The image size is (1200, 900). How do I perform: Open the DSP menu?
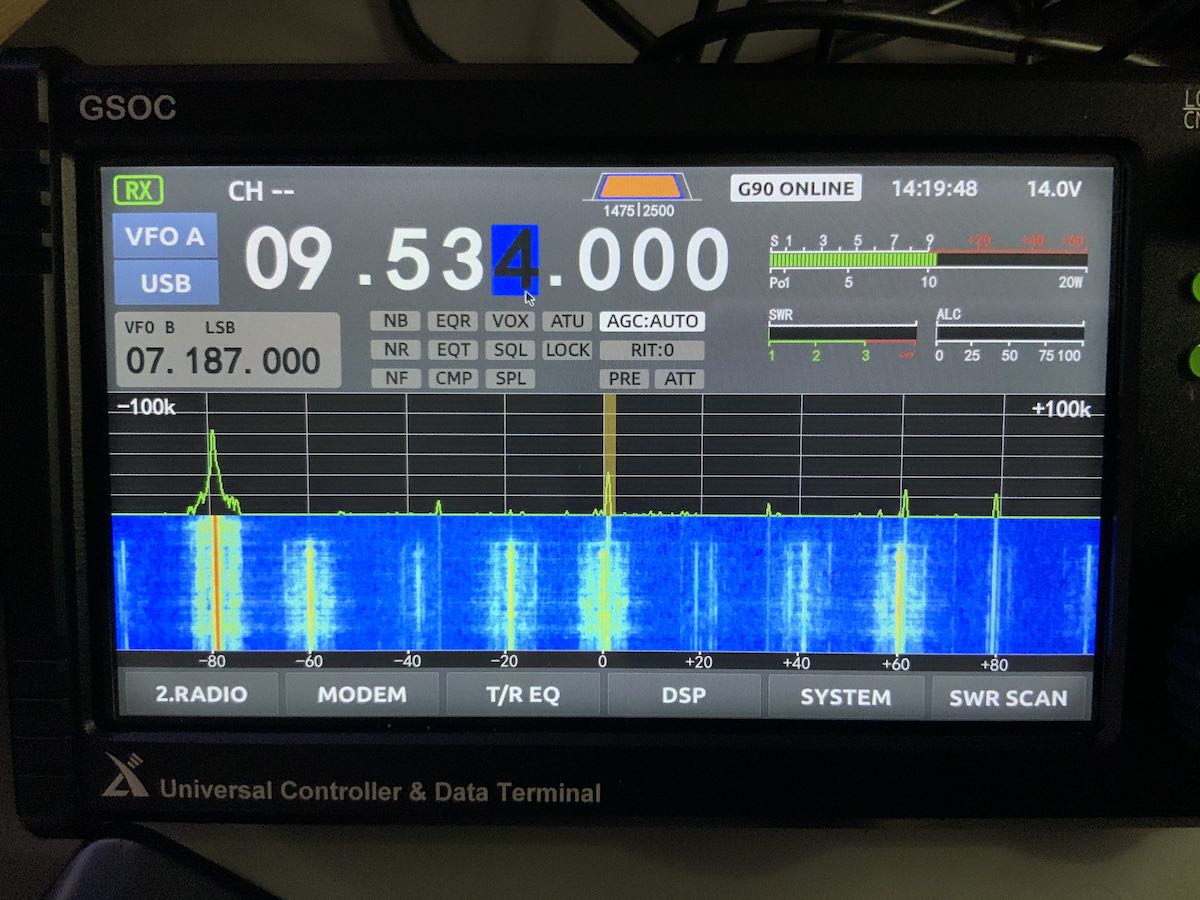click(683, 695)
